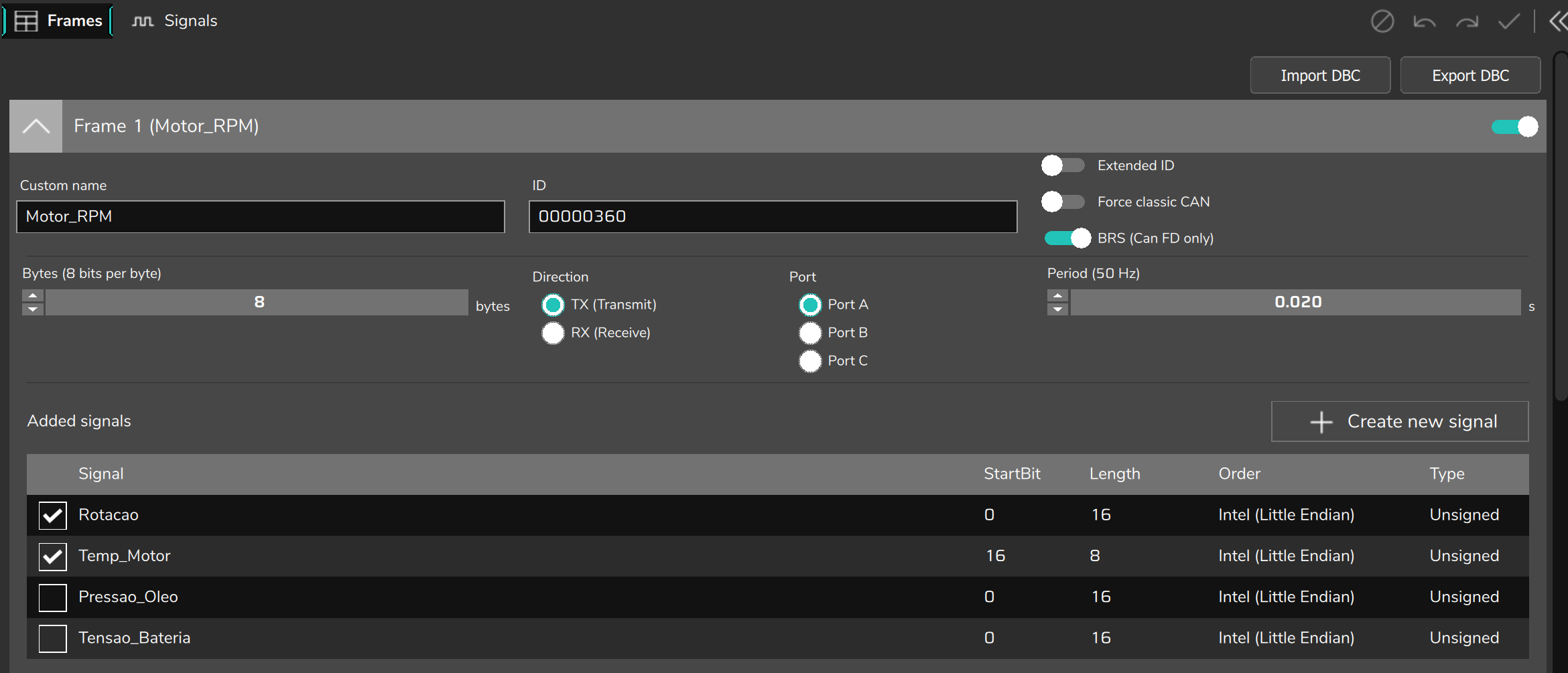Choose Port A radio button
Screen dimensions: 1568x673
810,305
